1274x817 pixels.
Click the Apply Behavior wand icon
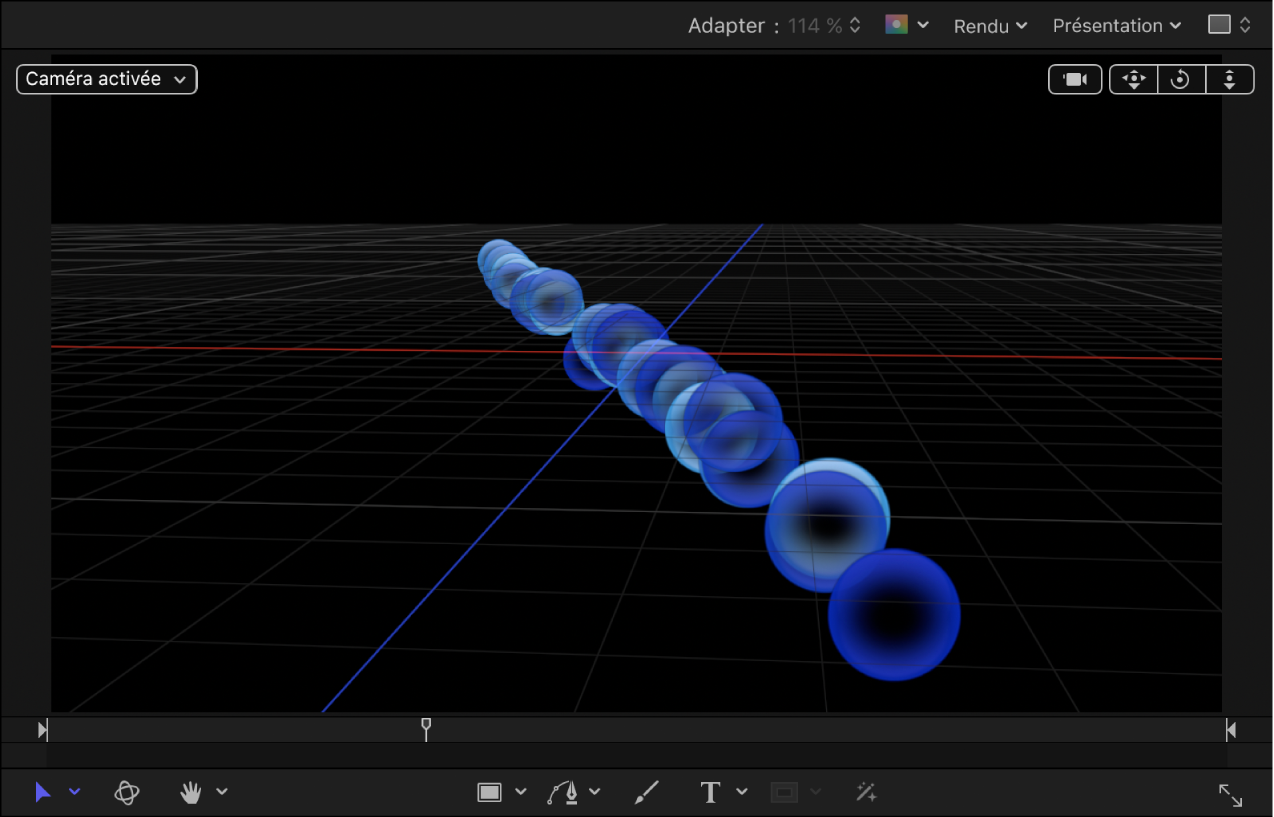point(866,791)
